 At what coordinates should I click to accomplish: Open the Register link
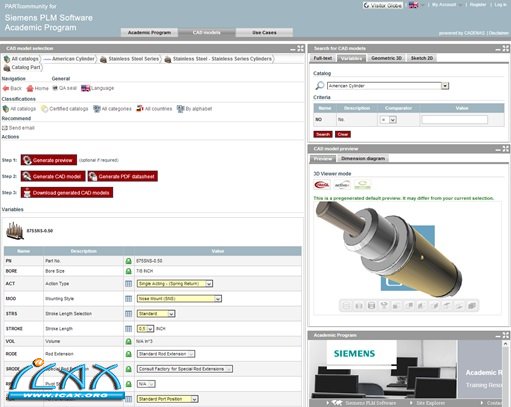point(478,5)
